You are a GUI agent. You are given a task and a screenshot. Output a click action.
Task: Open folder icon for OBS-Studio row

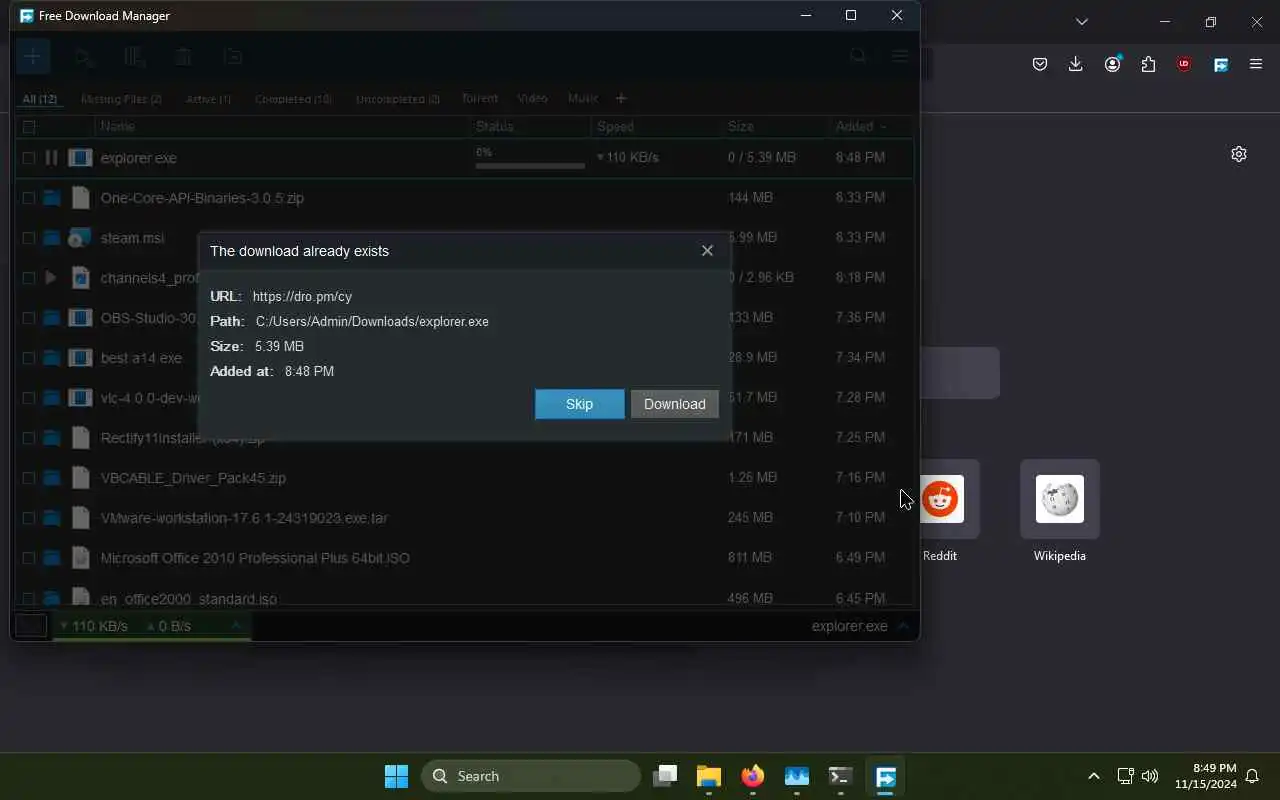51,318
